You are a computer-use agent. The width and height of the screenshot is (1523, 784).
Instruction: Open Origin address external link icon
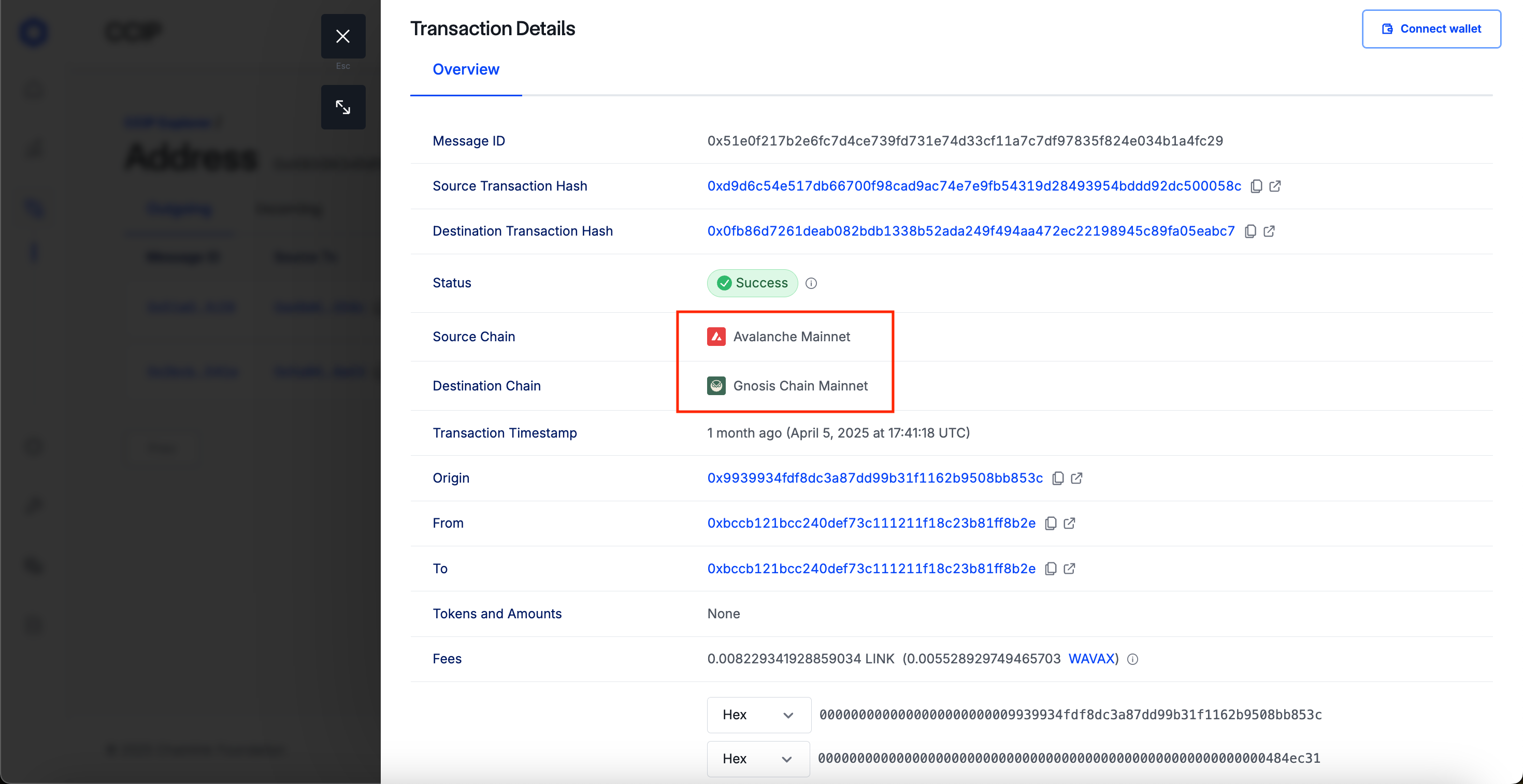point(1076,478)
